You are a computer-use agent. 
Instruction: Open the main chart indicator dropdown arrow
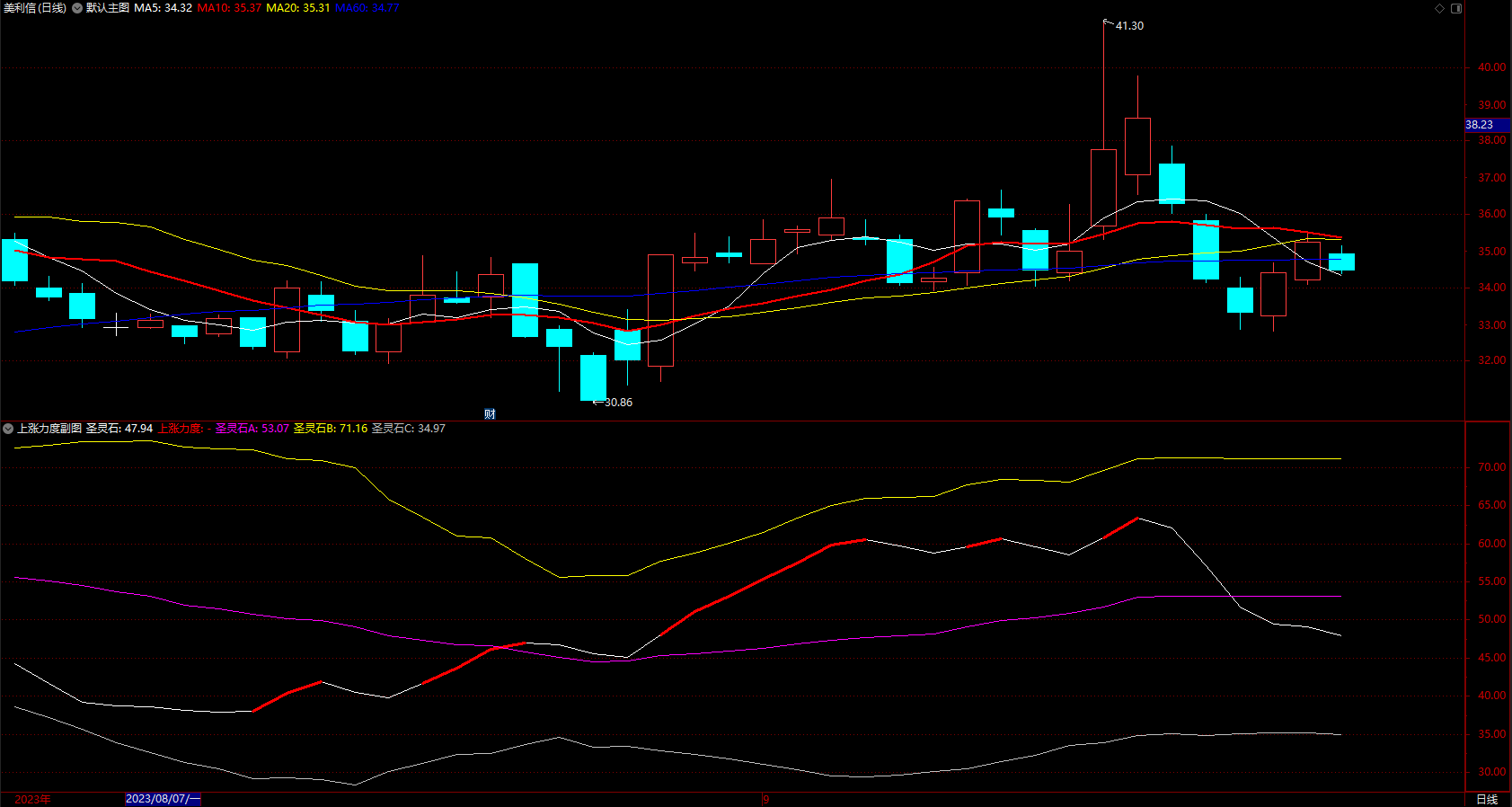(77, 8)
